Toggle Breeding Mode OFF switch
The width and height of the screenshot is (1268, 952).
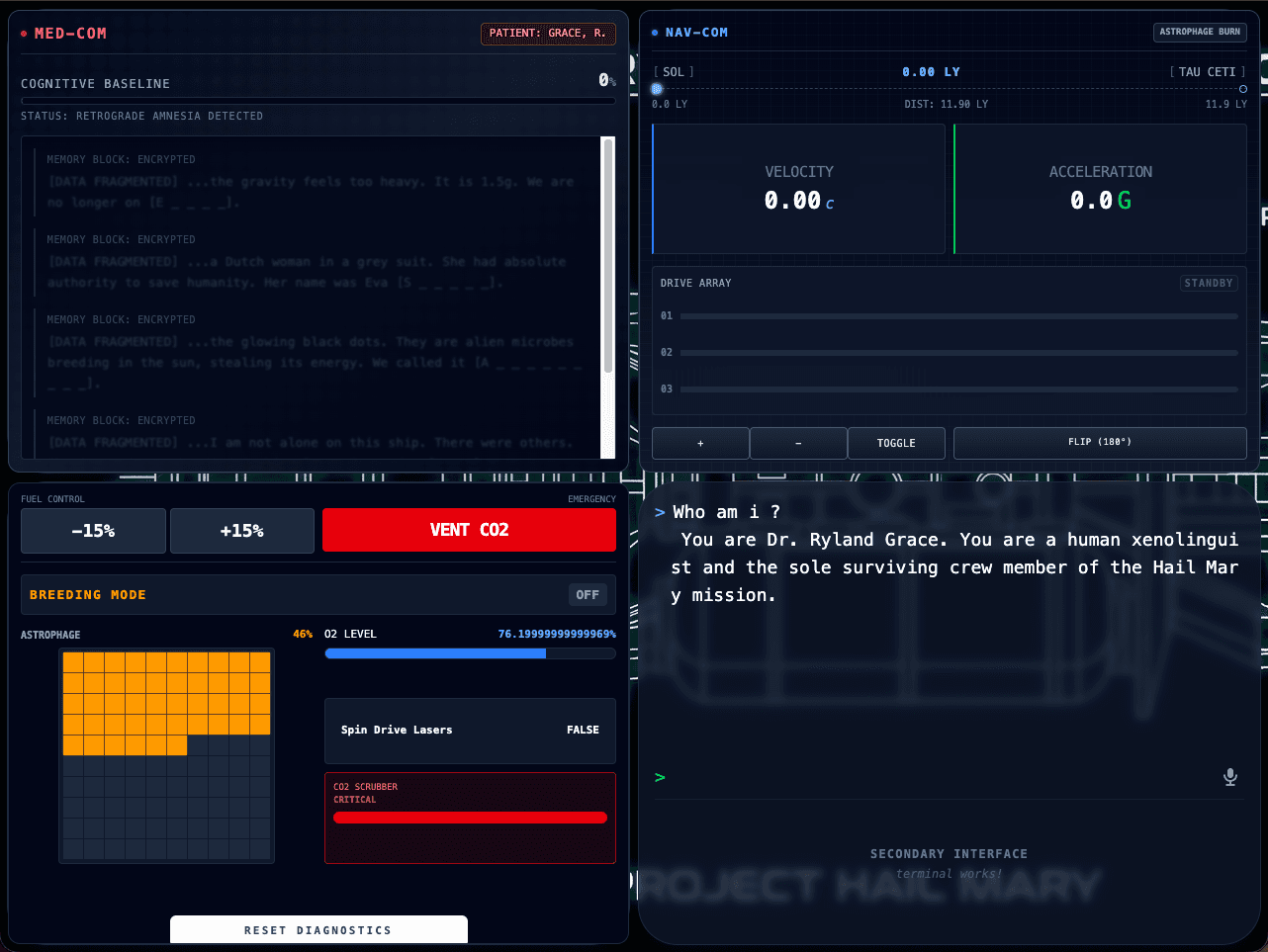[588, 594]
